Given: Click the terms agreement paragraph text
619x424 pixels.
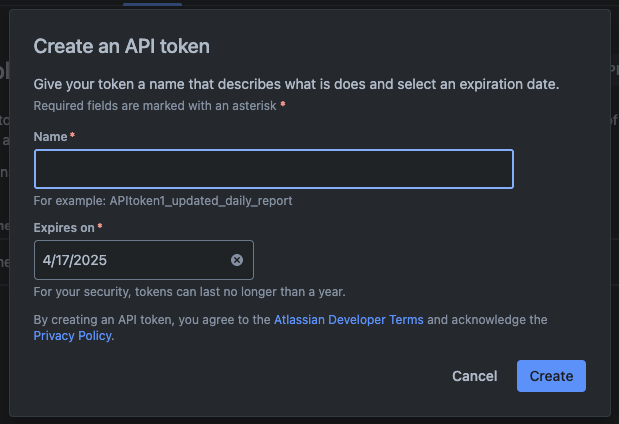Looking at the screenshot, I should coord(150,320).
